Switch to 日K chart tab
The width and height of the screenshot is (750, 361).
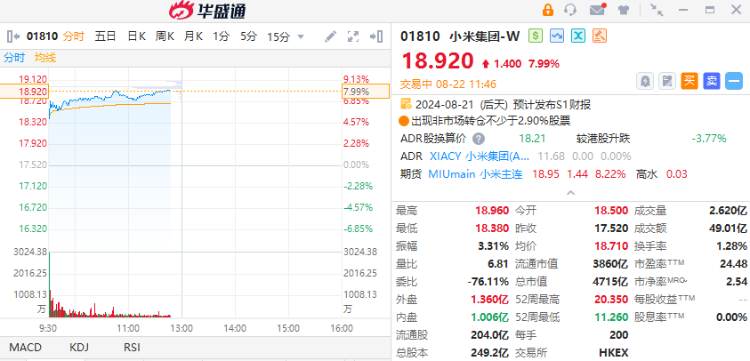(x=136, y=36)
